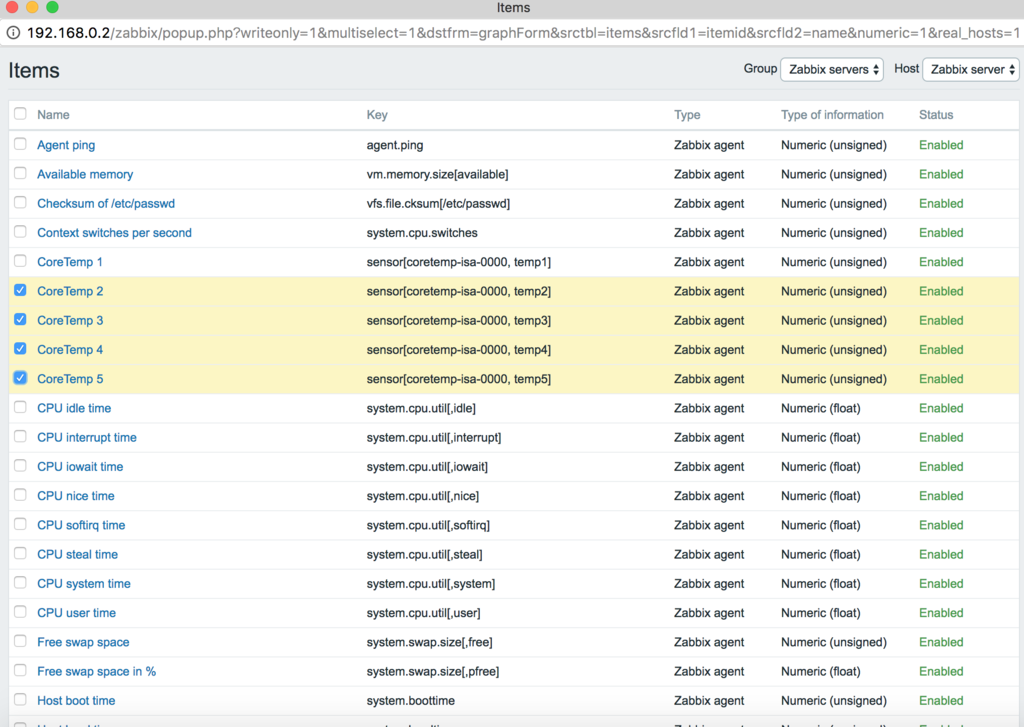Check the Free swap space checkbox
Screen dimensions: 1024x727
pyautogui.click(x=20, y=641)
